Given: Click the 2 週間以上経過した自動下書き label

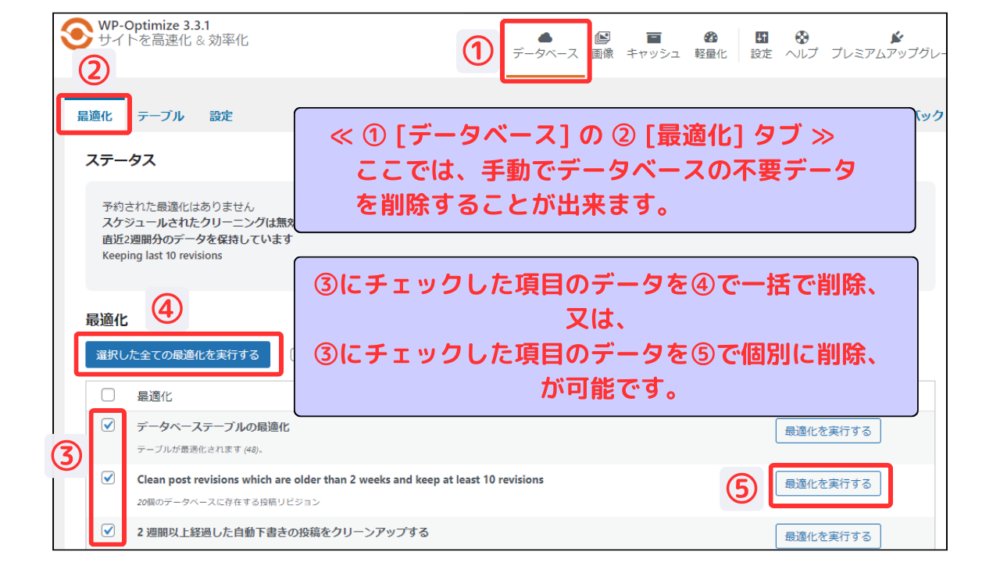Looking at the screenshot, I should pos(283,532).
